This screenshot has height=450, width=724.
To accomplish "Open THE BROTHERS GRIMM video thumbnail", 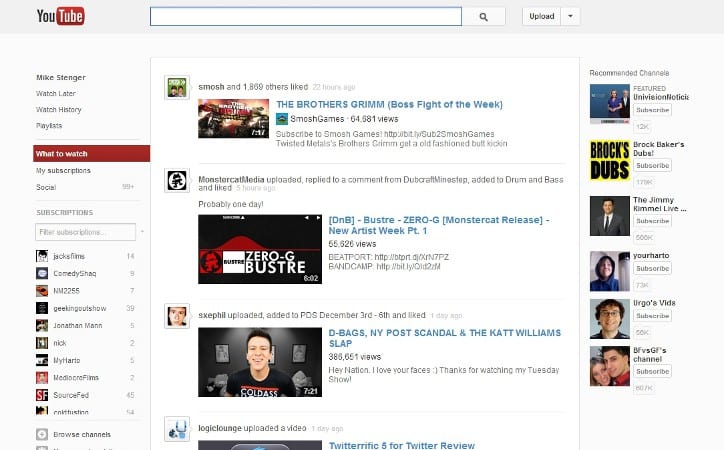I will pyautogui.click(x=234, y=119).
